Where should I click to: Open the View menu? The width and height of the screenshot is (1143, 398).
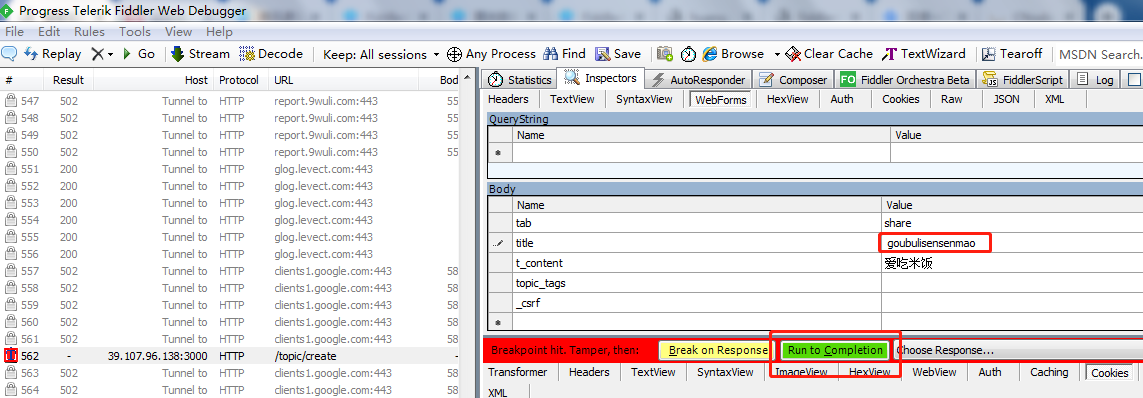(179, 31)
